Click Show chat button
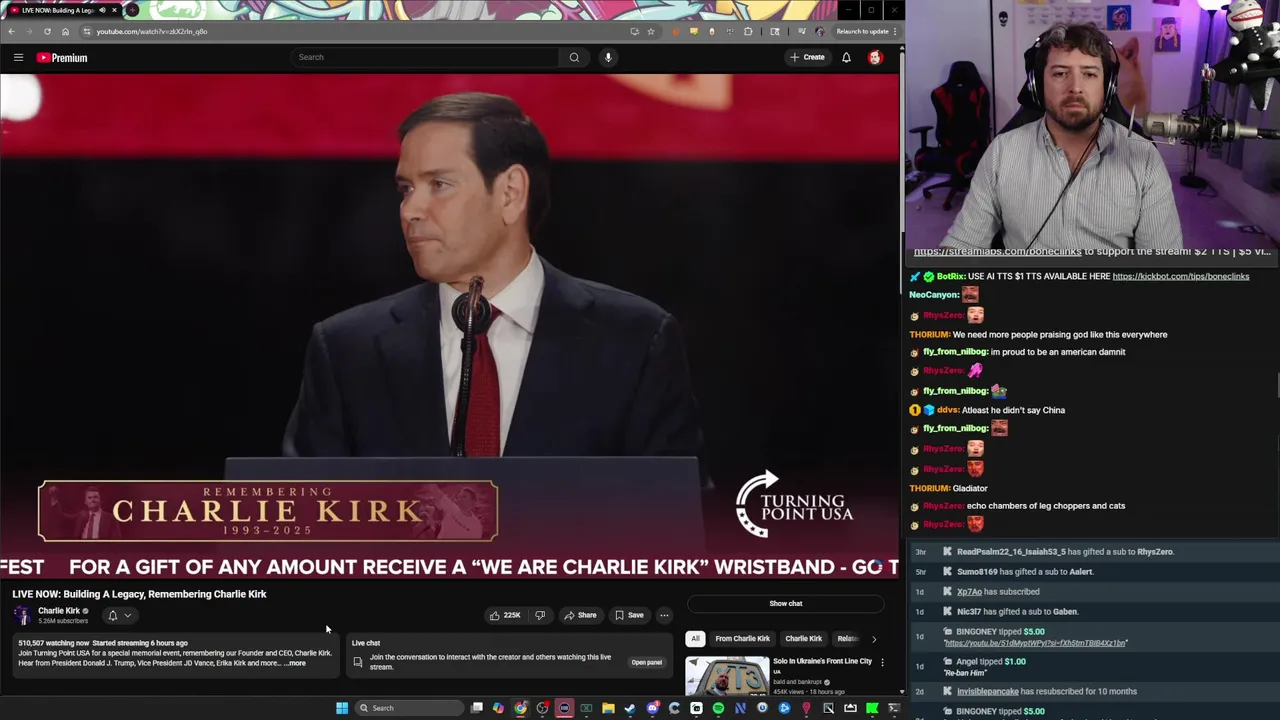This screenshot has width=1280, height=720. [x=786, y=603]
